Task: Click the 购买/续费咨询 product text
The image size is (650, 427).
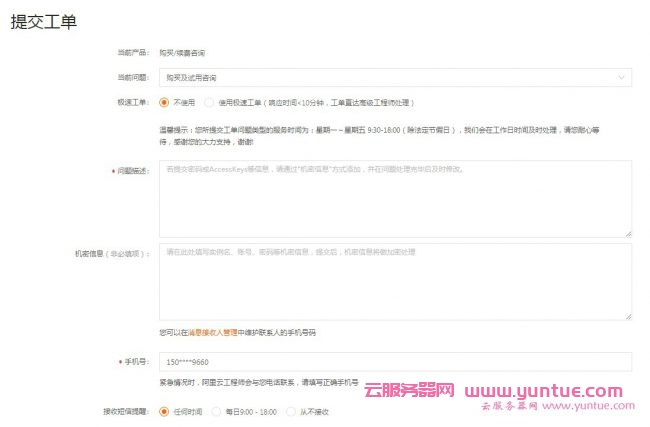Action: (x=187, y=51)
